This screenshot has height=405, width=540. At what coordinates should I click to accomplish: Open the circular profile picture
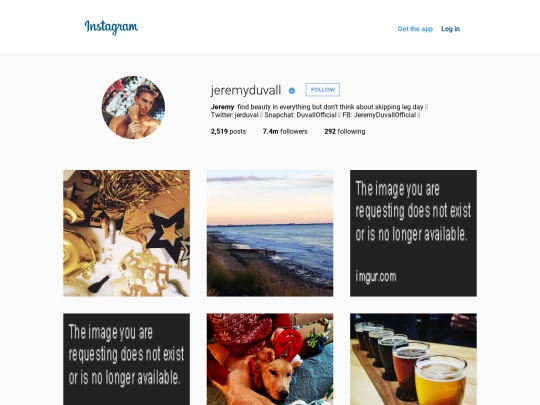point(133,107)
